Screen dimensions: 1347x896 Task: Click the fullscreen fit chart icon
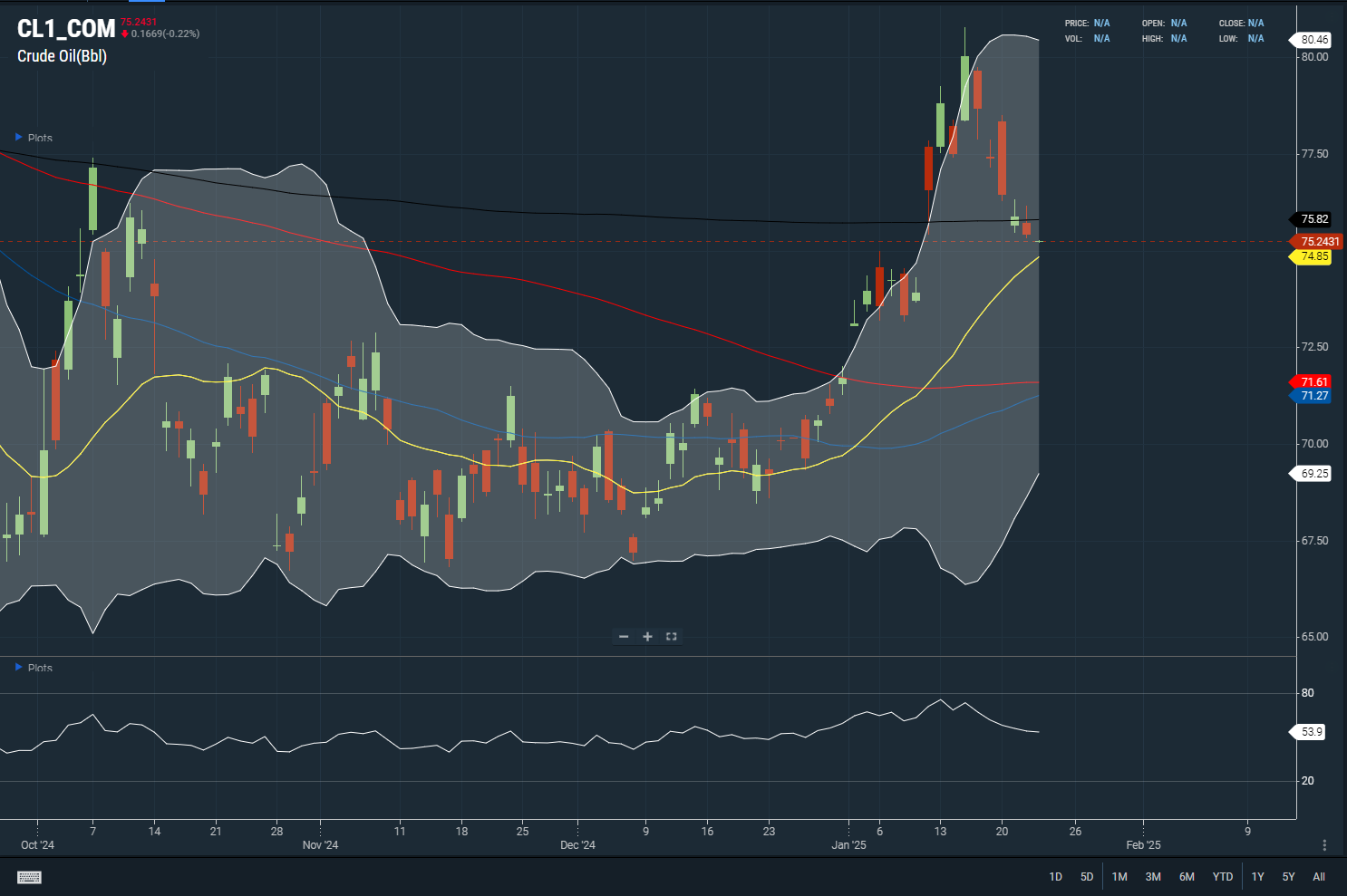coord(672,637)
